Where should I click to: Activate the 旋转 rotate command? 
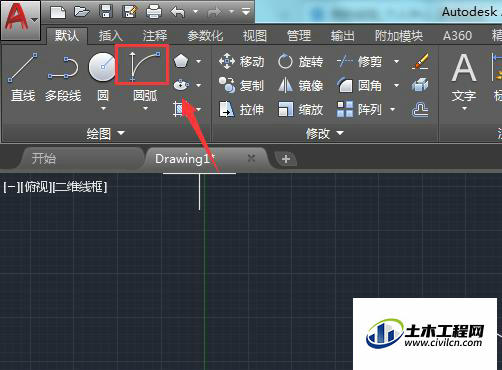pyautogui.click(x=300, y=62)
